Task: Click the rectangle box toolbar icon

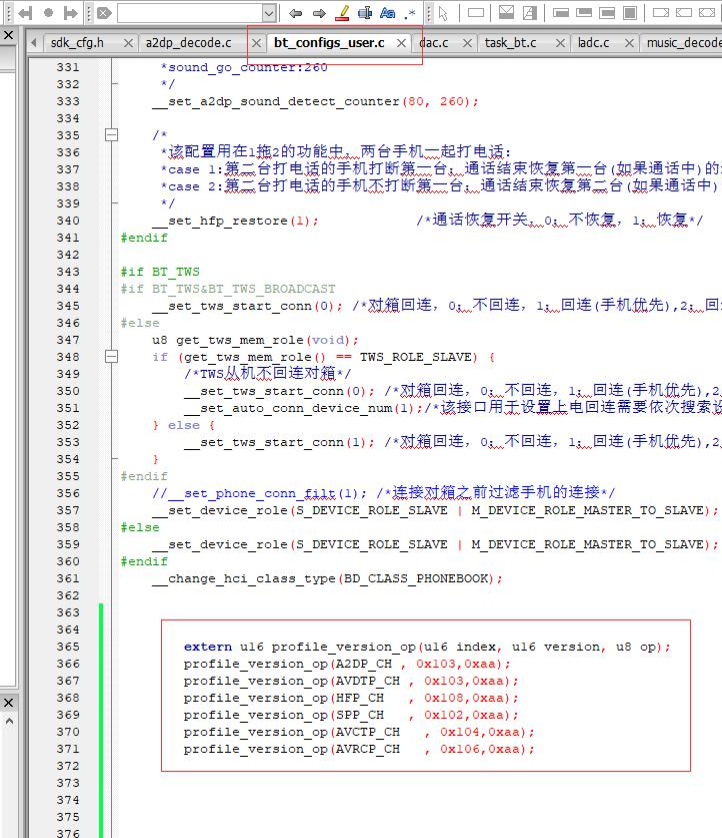Action: pyautogui.click(x=475, y=12)
